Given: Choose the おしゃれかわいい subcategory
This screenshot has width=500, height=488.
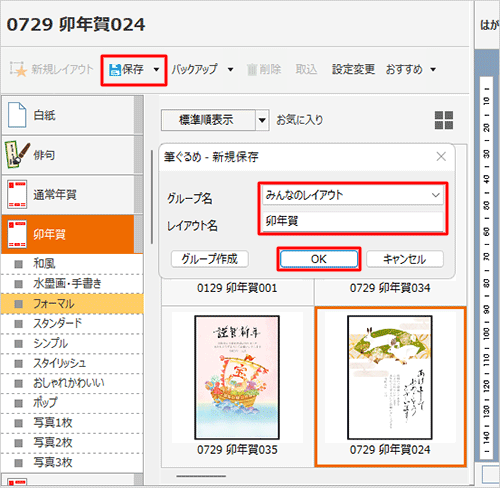Looking at the screenshot, I should [72, 383].
